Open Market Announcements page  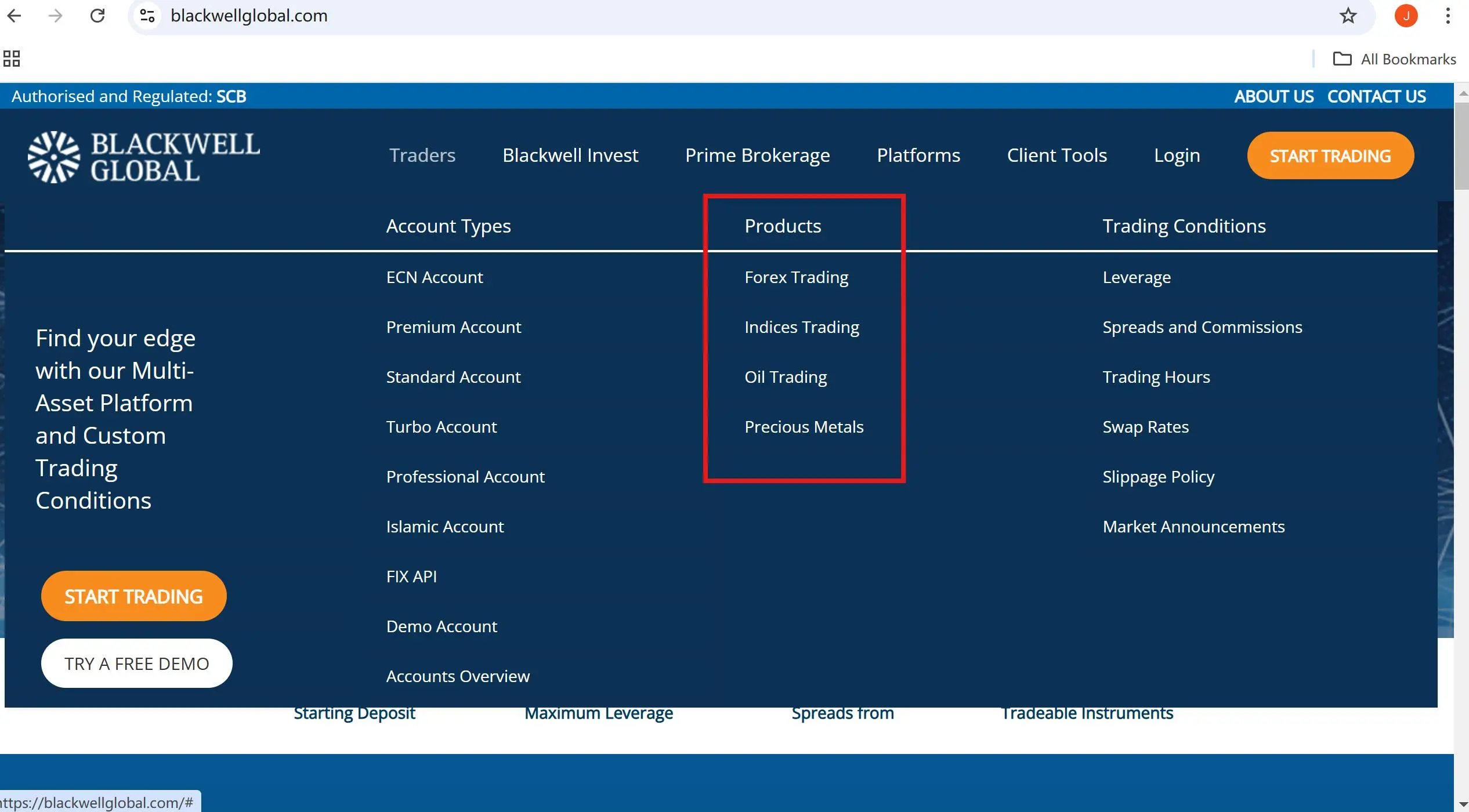1193,527
